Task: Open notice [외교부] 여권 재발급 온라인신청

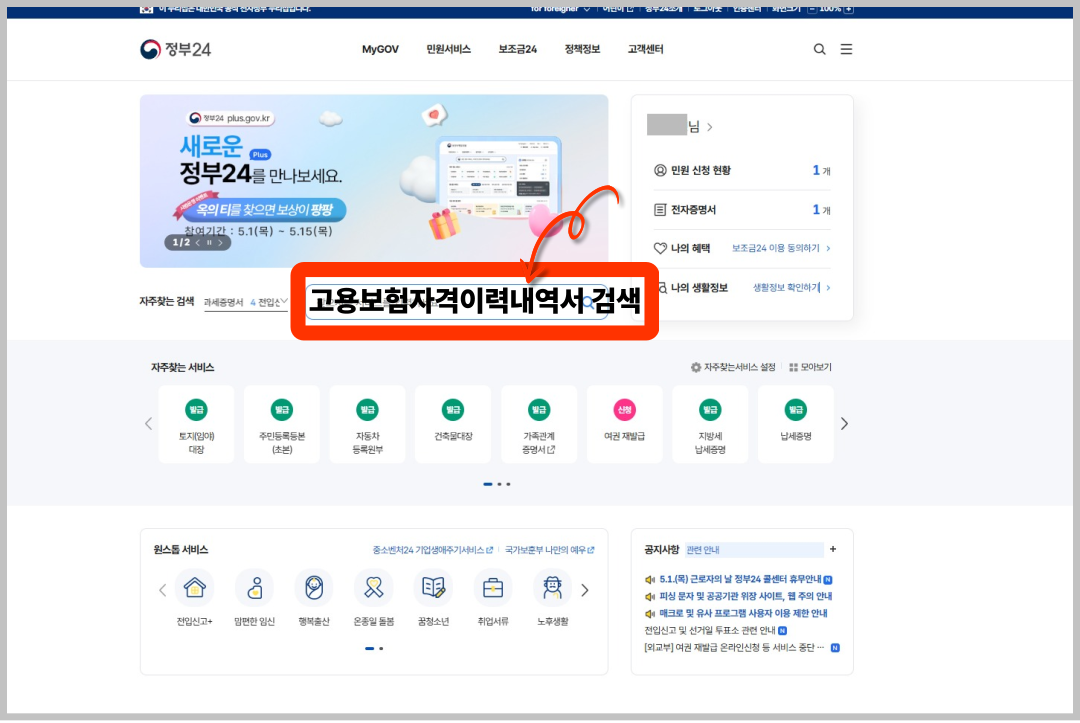Action: tap(734, 647)
